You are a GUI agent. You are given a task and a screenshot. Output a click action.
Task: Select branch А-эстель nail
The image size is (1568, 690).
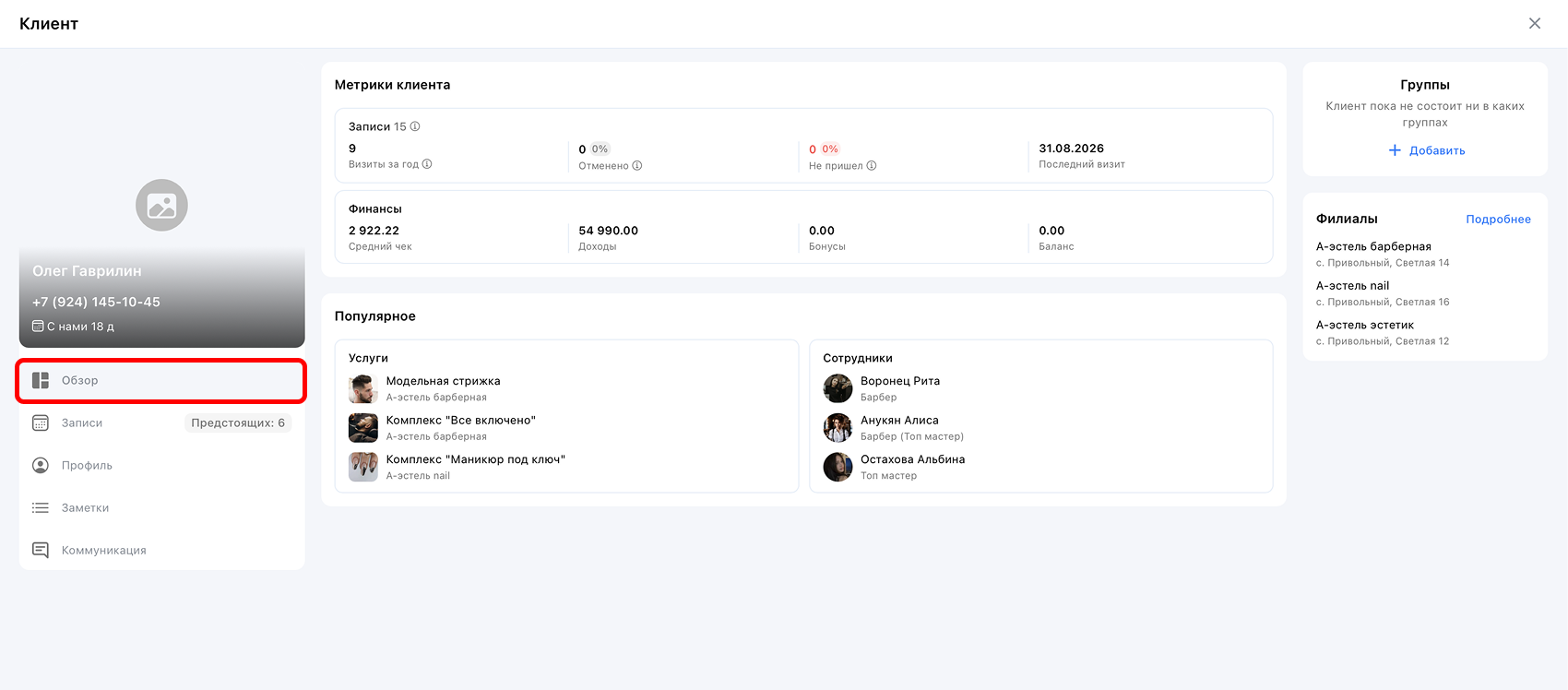[x=1352, y=286]
